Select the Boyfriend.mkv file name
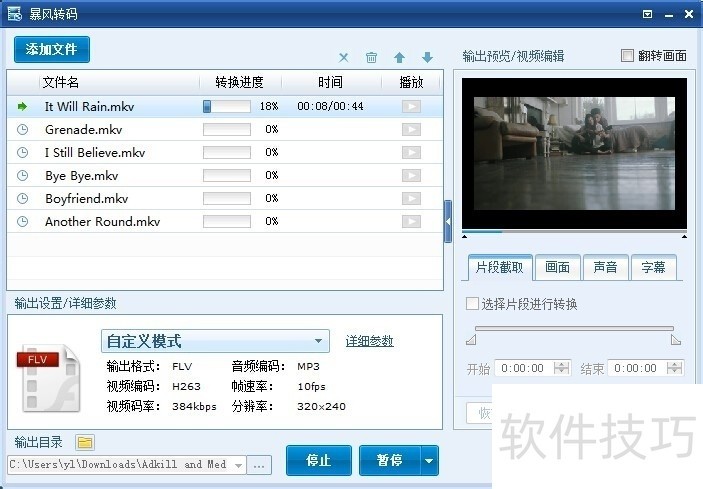The height and width of the screenshot is (489, 703). tap(87, 198)
